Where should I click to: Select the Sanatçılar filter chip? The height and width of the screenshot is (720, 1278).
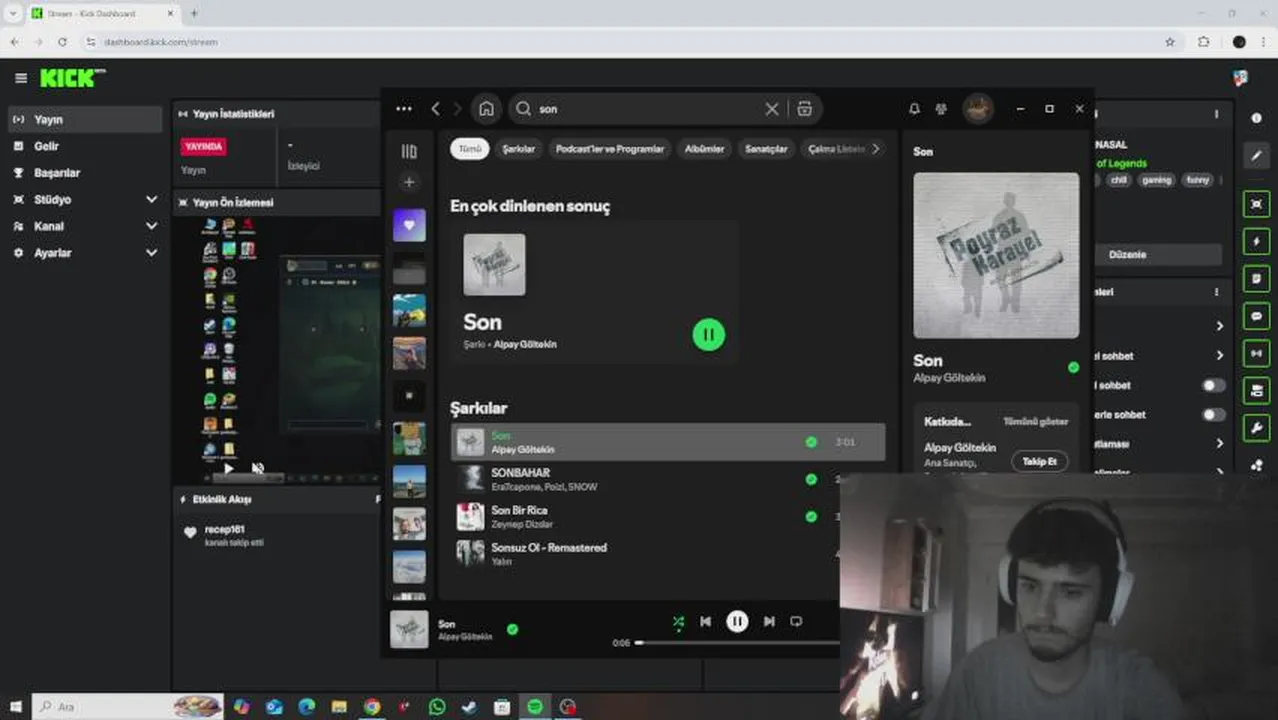coord(766,149)
